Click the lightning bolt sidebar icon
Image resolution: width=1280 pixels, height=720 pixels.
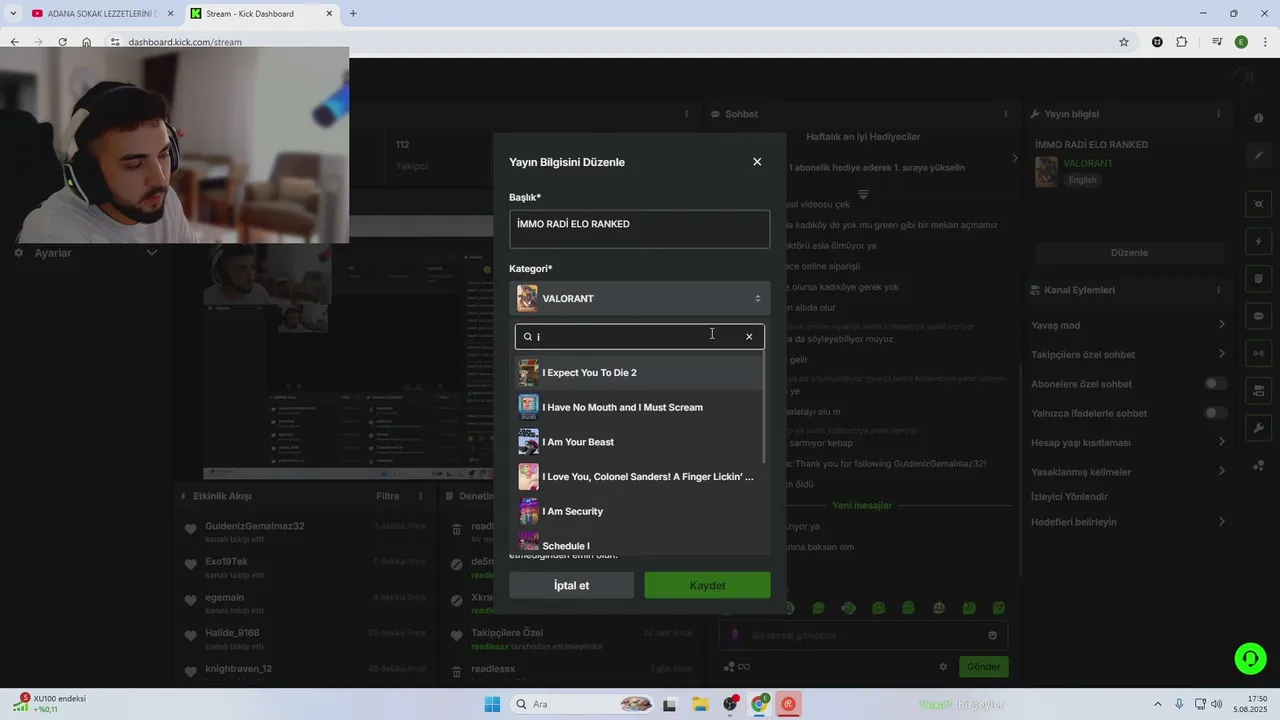(1259, 242)
